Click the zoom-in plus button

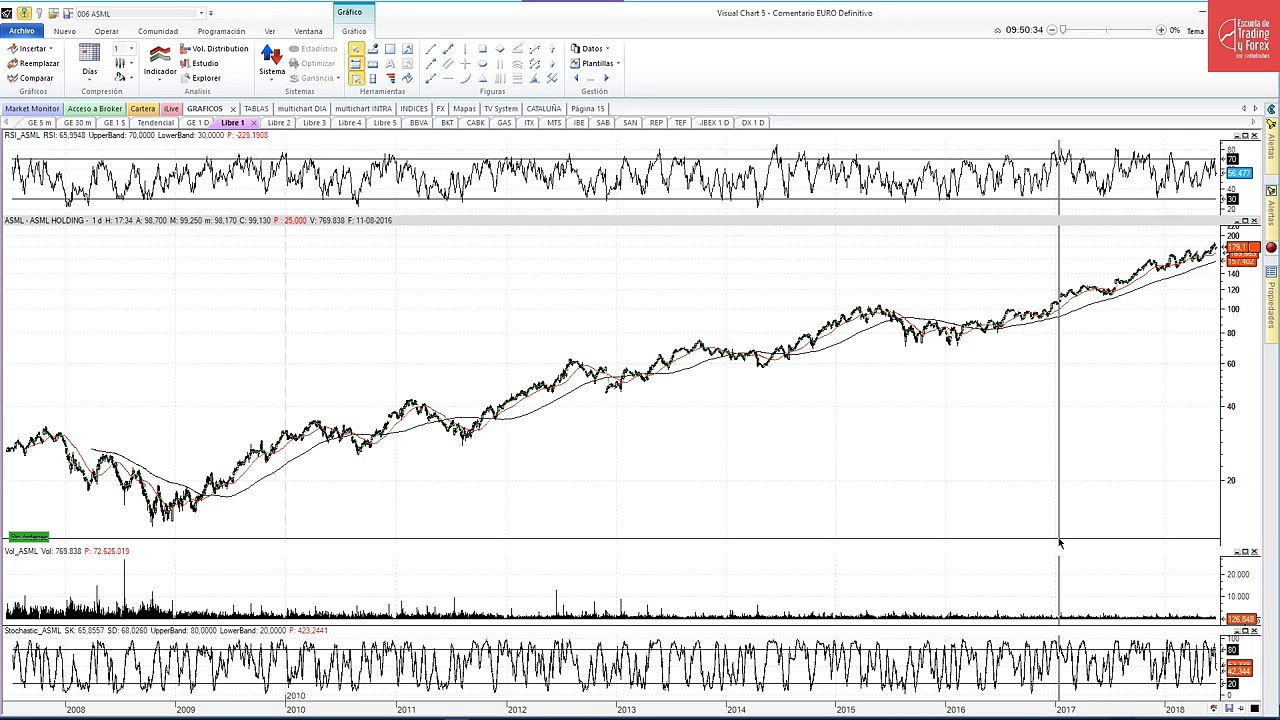tap(1159, 30)
